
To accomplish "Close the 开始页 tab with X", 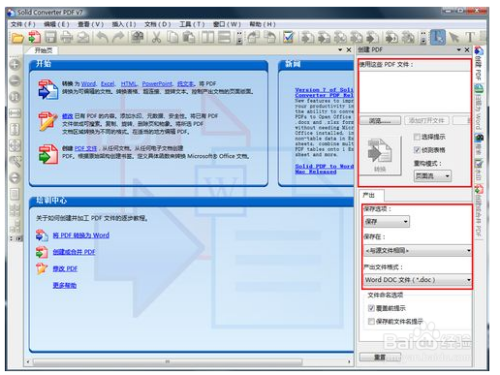I will (349, 50).
